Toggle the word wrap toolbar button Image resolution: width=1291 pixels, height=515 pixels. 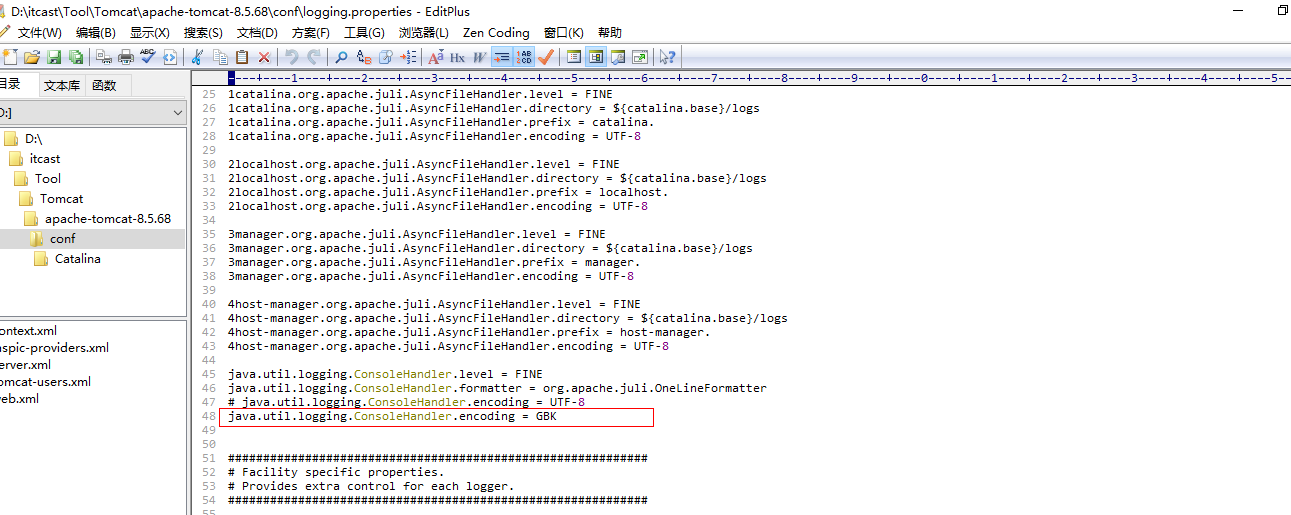click(502, 57)
